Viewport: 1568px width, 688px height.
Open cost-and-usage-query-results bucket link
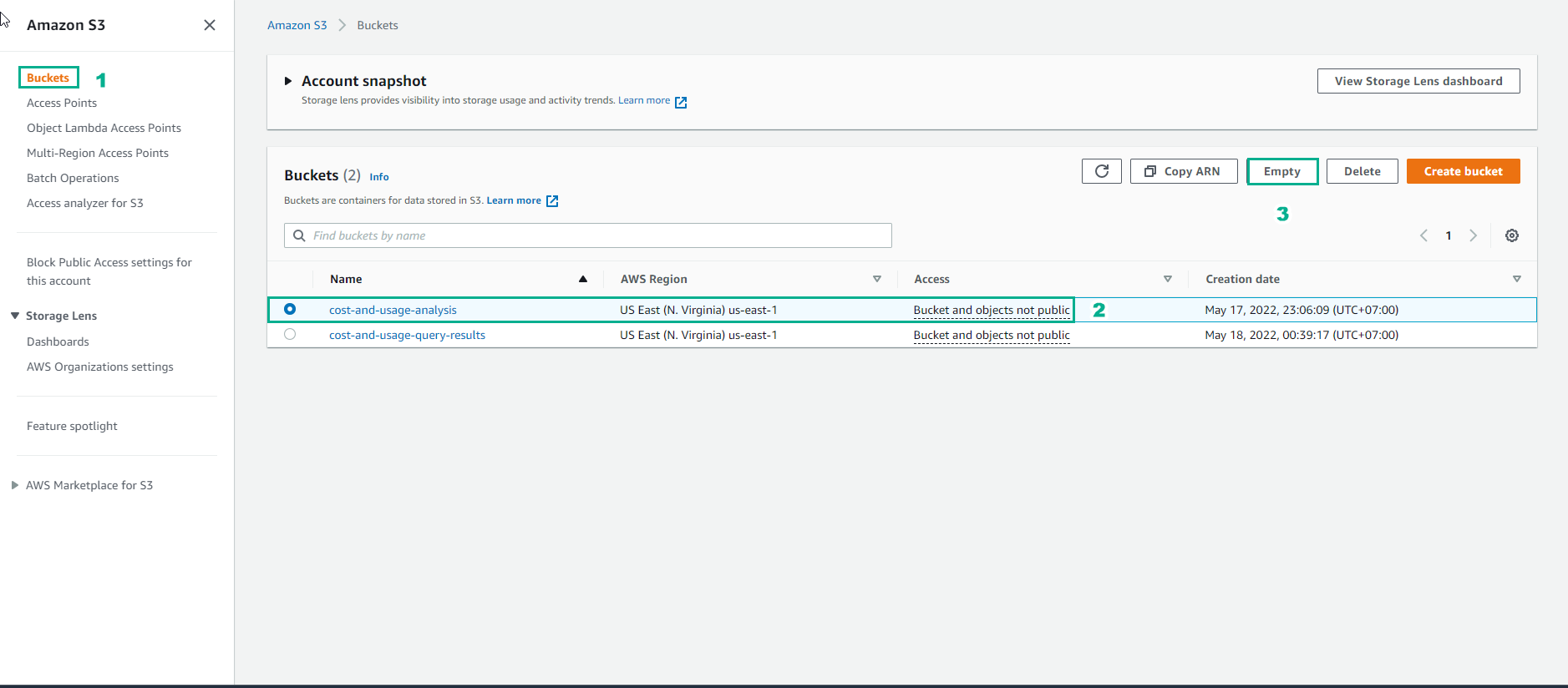[x=407, y=335]
